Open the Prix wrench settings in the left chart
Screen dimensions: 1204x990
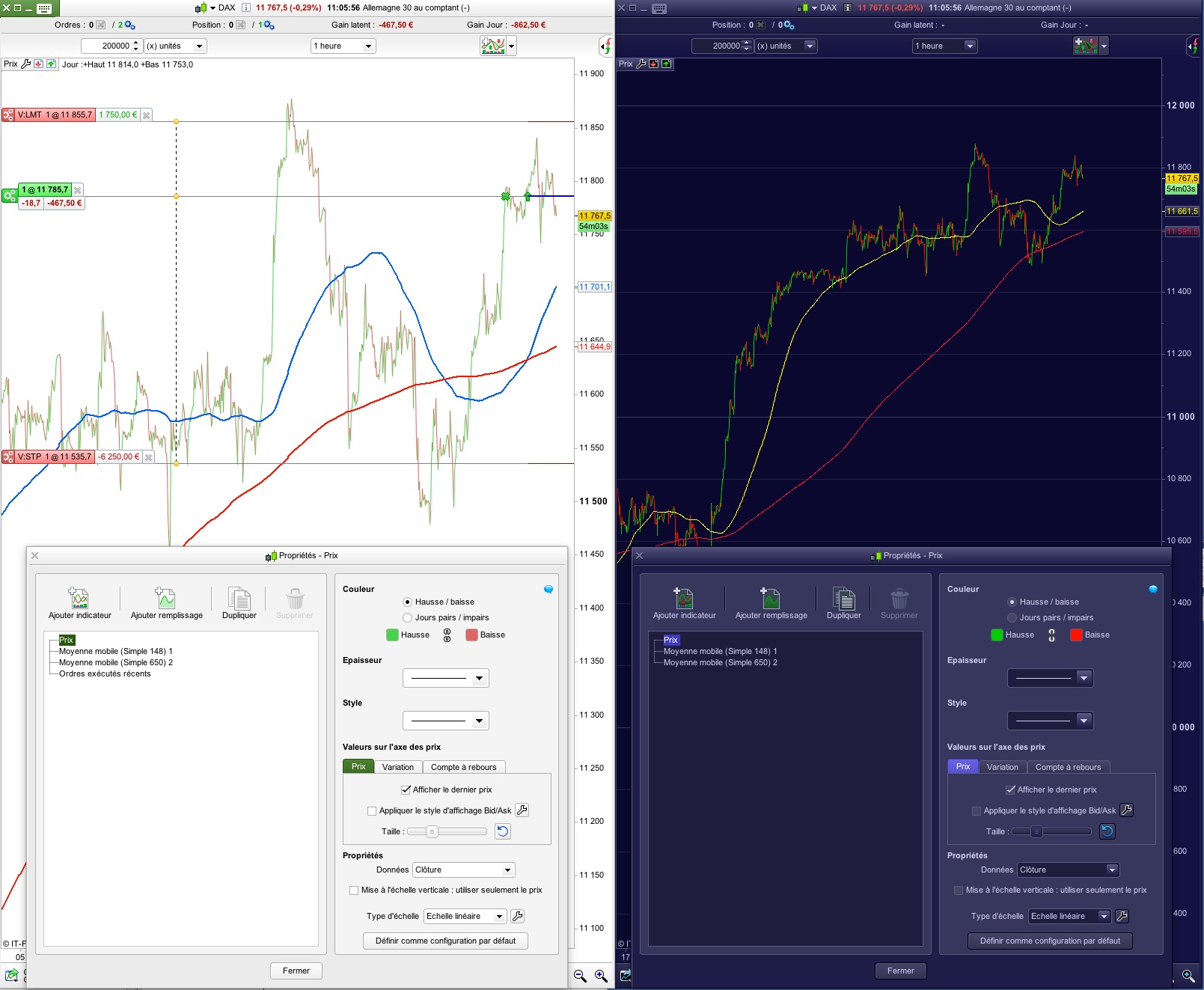[26, 64]
